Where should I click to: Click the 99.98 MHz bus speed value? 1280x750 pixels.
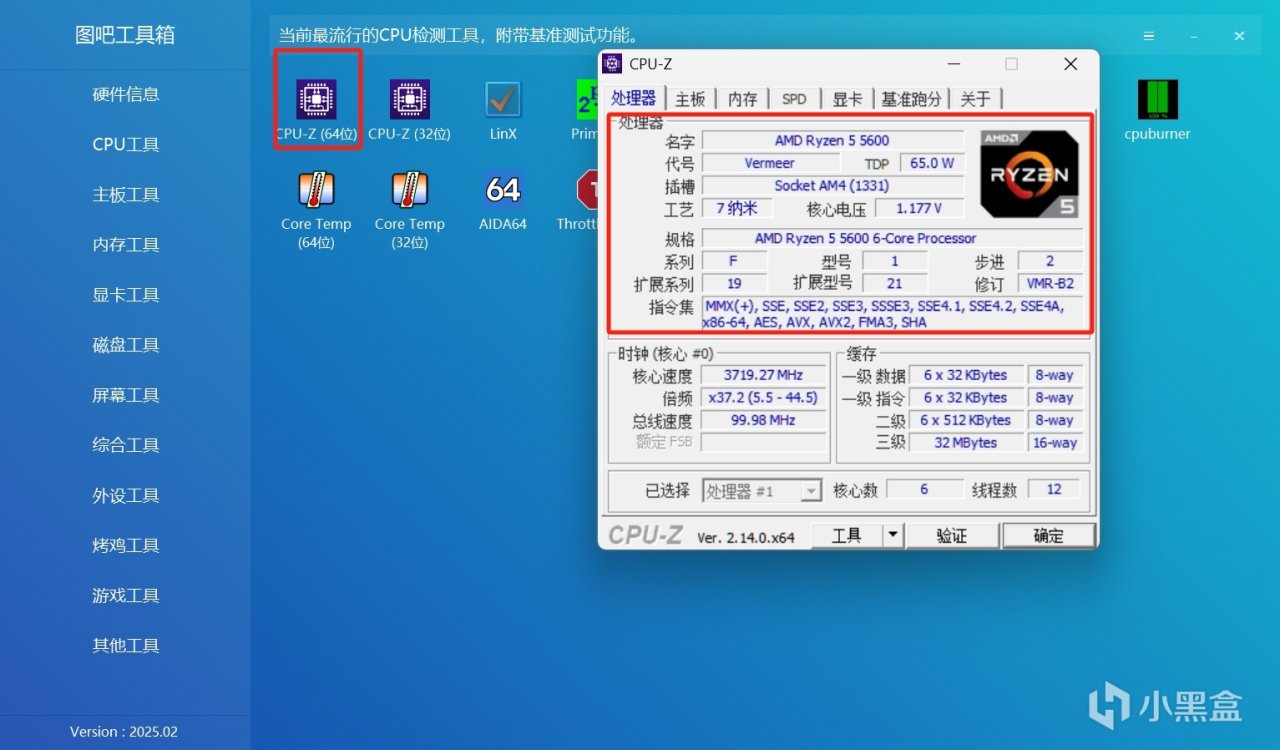point(764,420)
